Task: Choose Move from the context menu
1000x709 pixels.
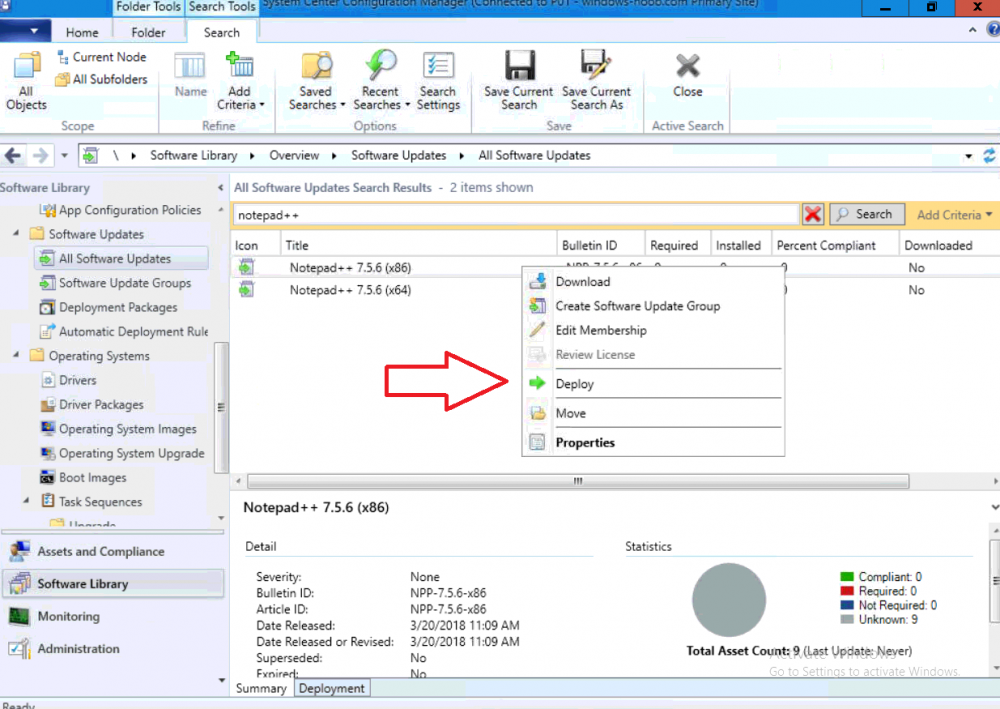Action: pyautogui.click(x=653, y=413)
